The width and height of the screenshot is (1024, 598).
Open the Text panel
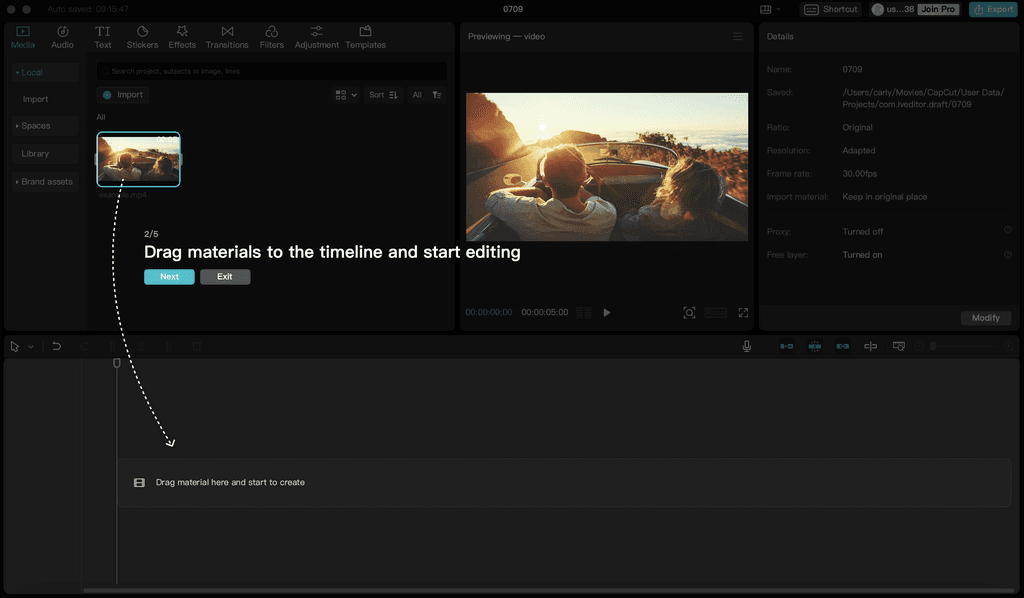(102, 37)
